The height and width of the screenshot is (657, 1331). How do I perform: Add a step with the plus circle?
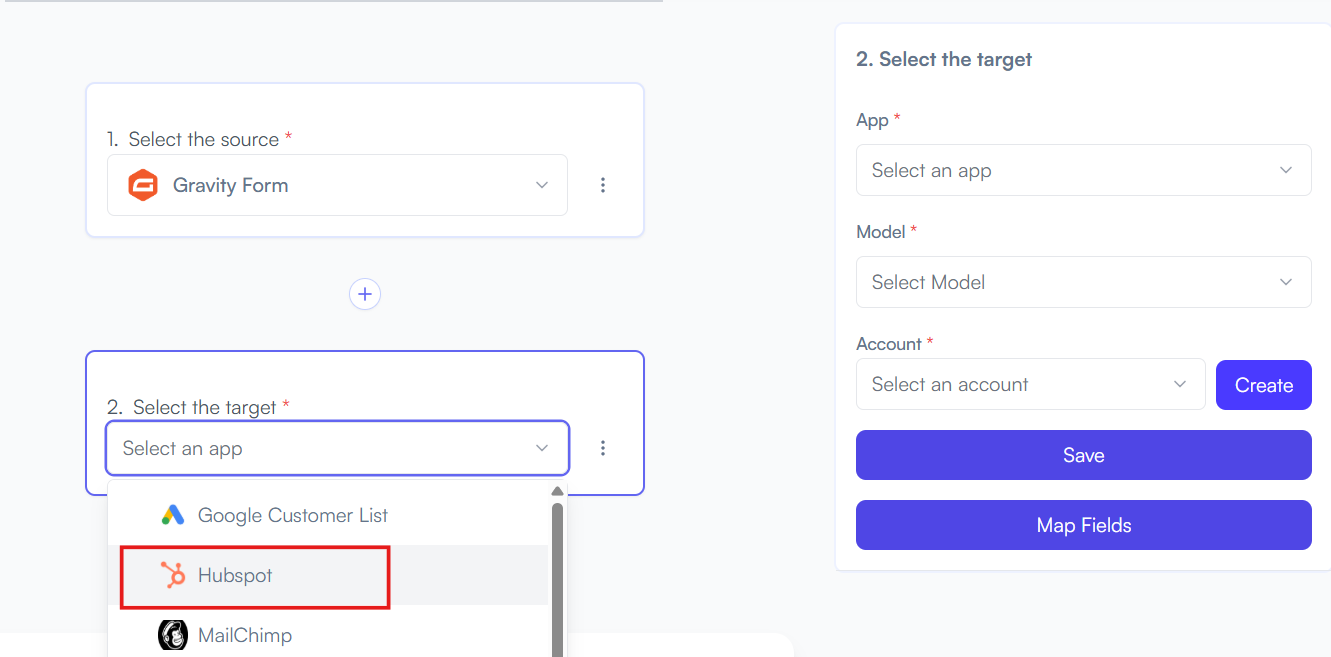(365, 294)
